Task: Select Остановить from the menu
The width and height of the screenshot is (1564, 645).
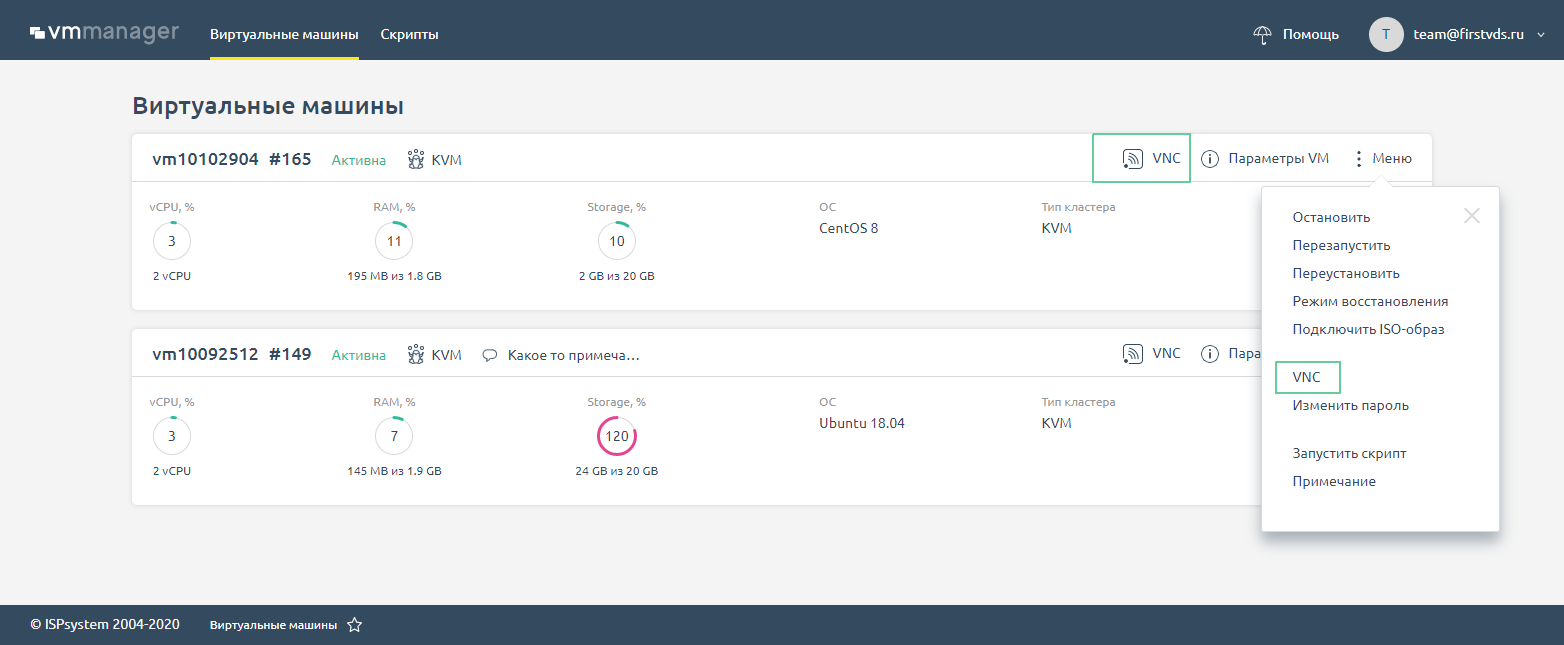Action: coord(1331,217)
